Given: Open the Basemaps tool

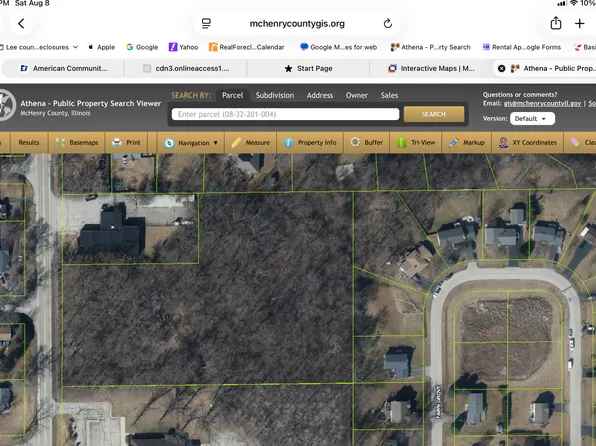Looking at the screenshot, I should click(x=76, y=143).
